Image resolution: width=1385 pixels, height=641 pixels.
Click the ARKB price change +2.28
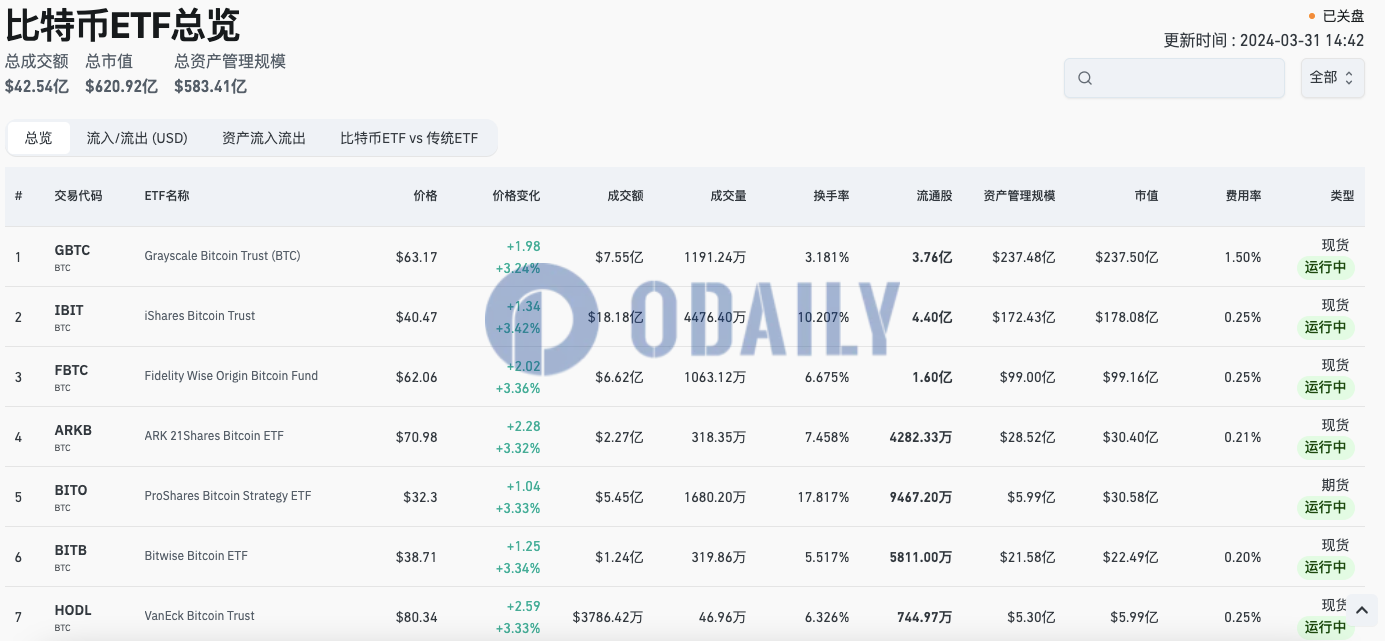(x=523, y=427)
